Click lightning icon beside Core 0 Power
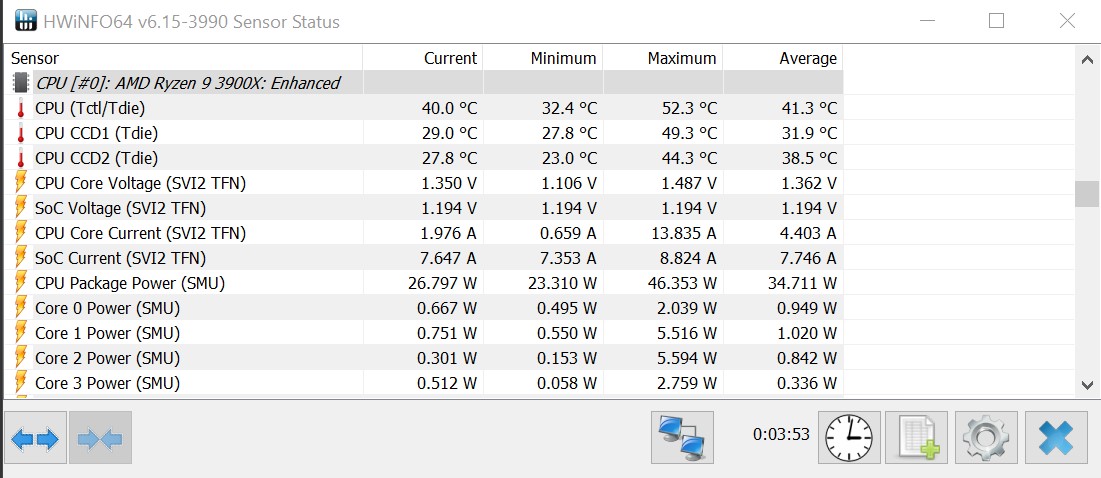This screenshot has height=478, width=1101. (21, 308)
